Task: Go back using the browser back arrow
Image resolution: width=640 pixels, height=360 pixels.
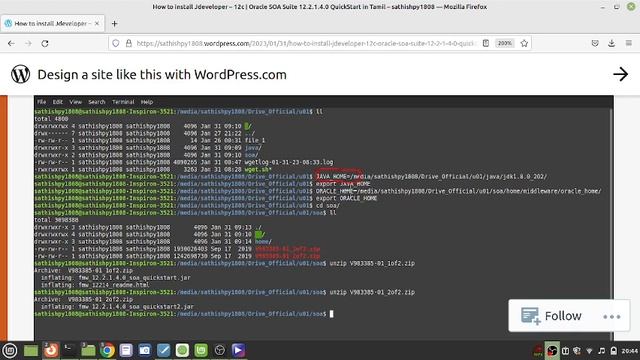Action: click(x=11, y=43)
